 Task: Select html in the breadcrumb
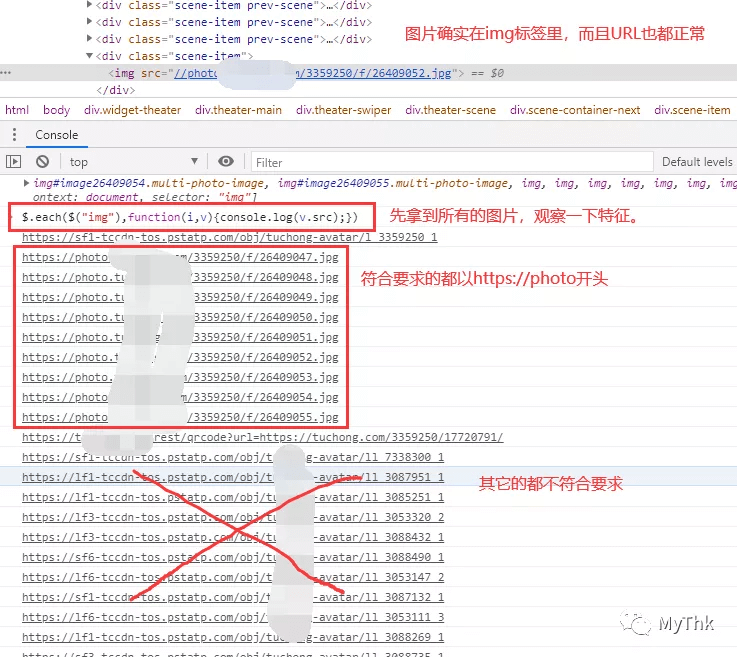[x=17, y=110]
